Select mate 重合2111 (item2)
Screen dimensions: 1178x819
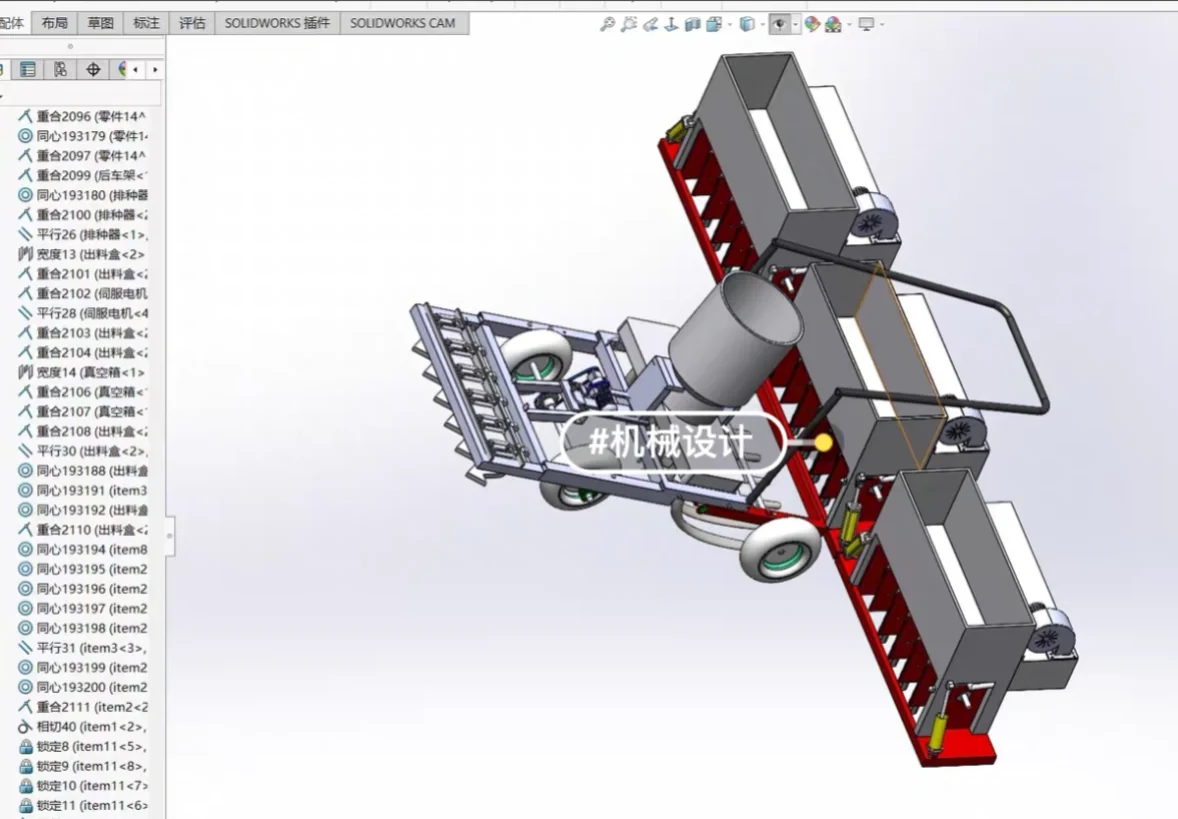(x=81, y=707)
